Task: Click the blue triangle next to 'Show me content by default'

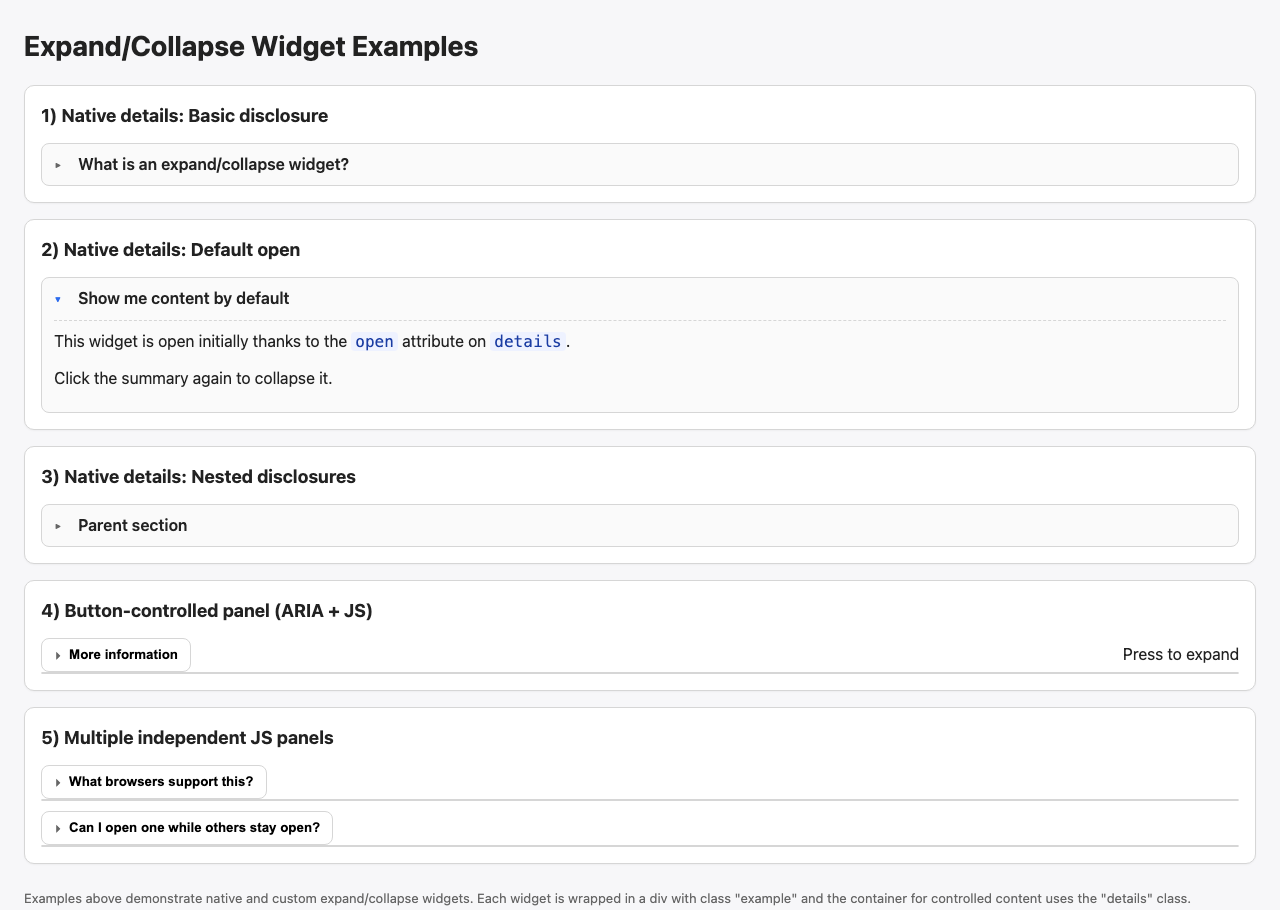Action: point(57,298)
